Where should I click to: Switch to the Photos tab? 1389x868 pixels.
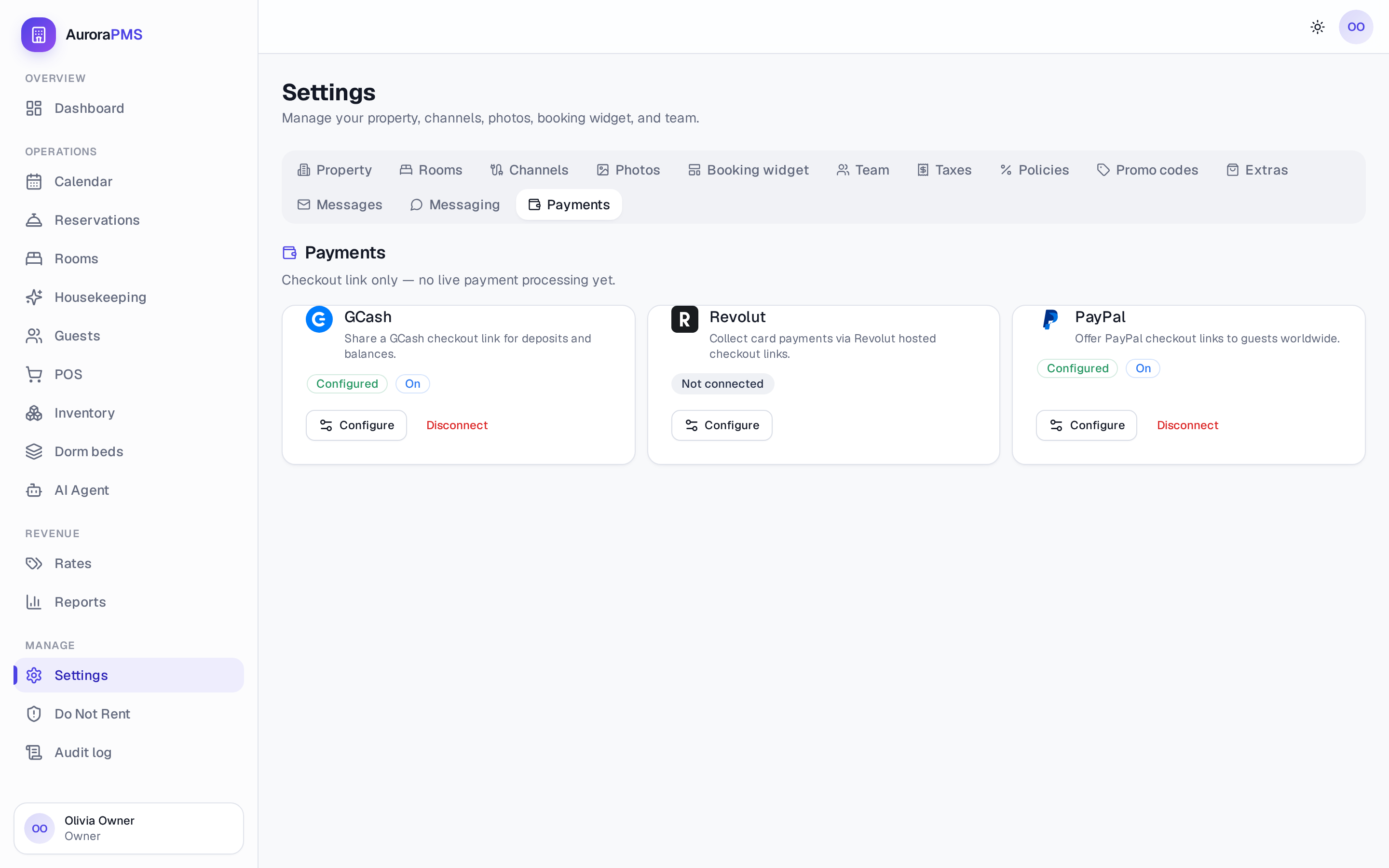[628, 170]
